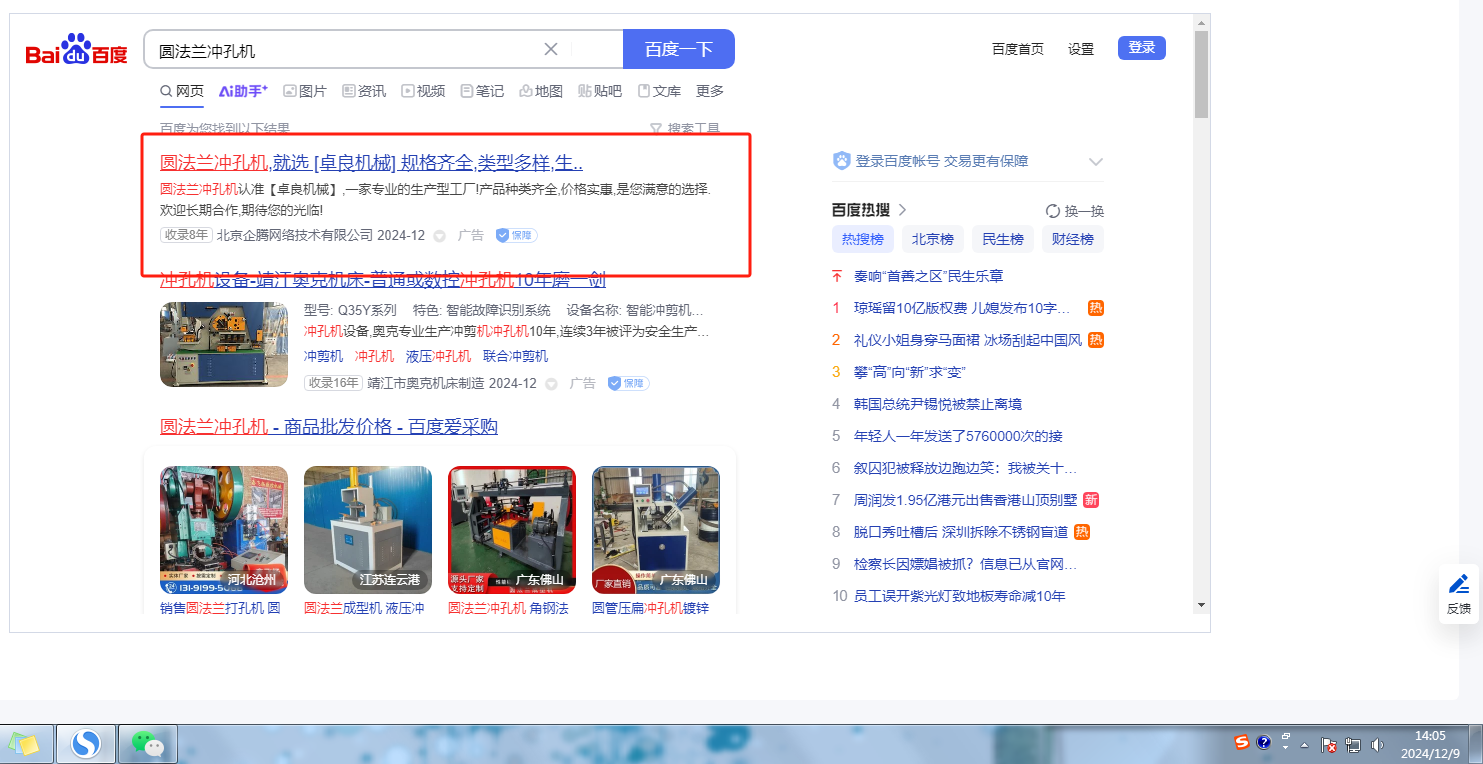Open the 联合冲剪机 sub-link
This screenshot has height=764, width=1483.
click(x=515, y=356)
